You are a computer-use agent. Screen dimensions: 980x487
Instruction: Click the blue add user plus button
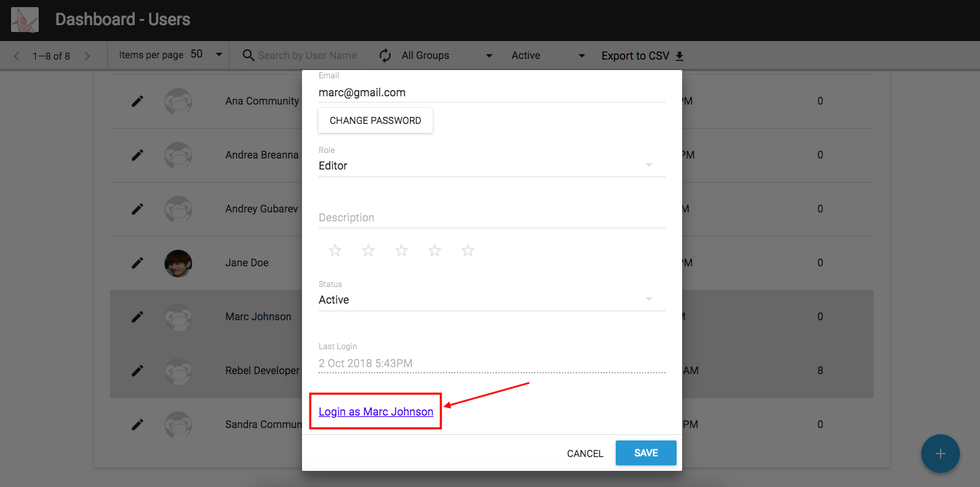[939, 453]
